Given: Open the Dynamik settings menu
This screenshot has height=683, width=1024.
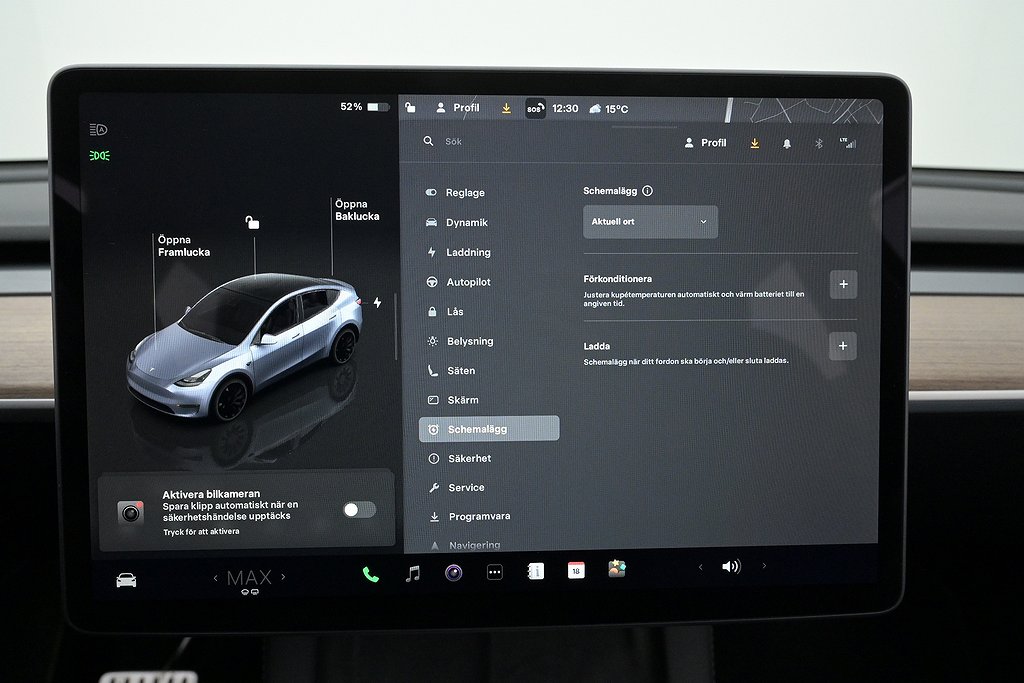Looking at the screenshot, I should point(456,223).
